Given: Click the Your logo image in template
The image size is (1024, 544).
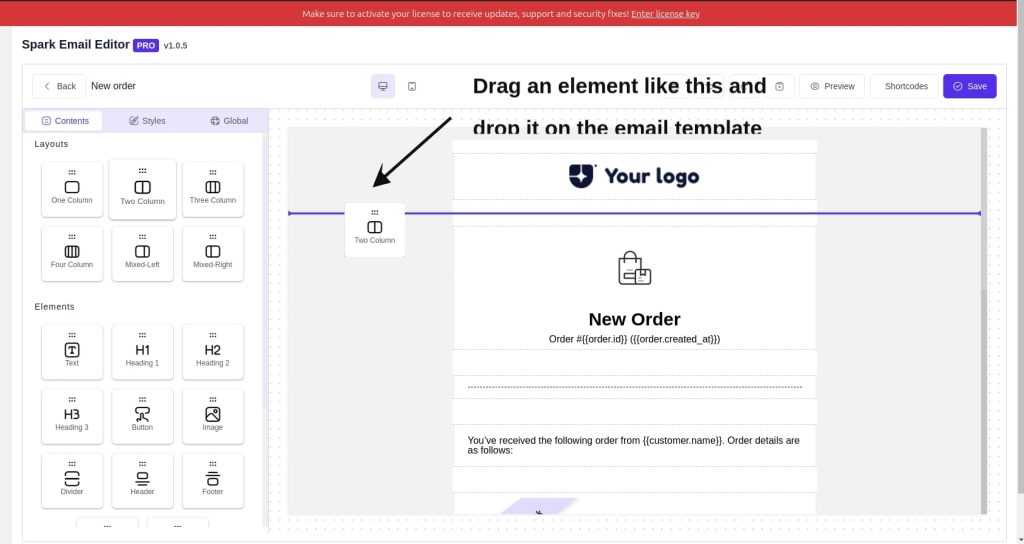Looking at the screenshot, I should (634, 176).
